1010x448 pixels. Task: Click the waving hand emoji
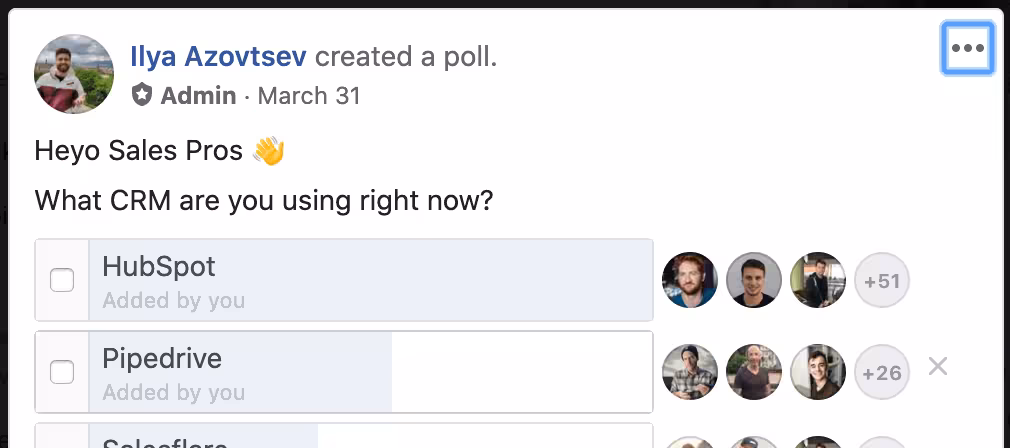click(268, 151)
